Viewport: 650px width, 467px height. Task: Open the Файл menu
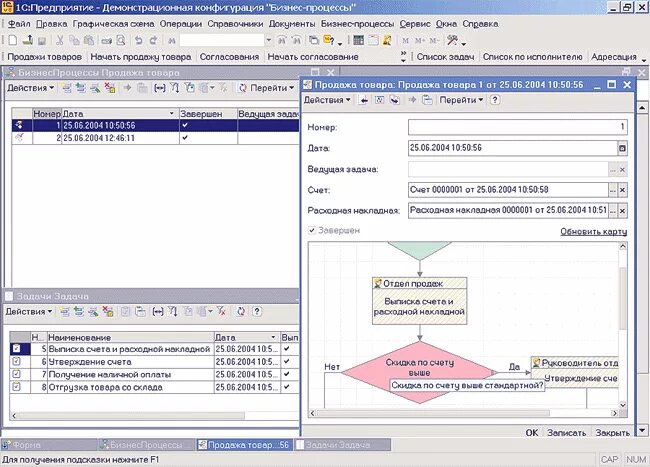(x=19, y=24)
